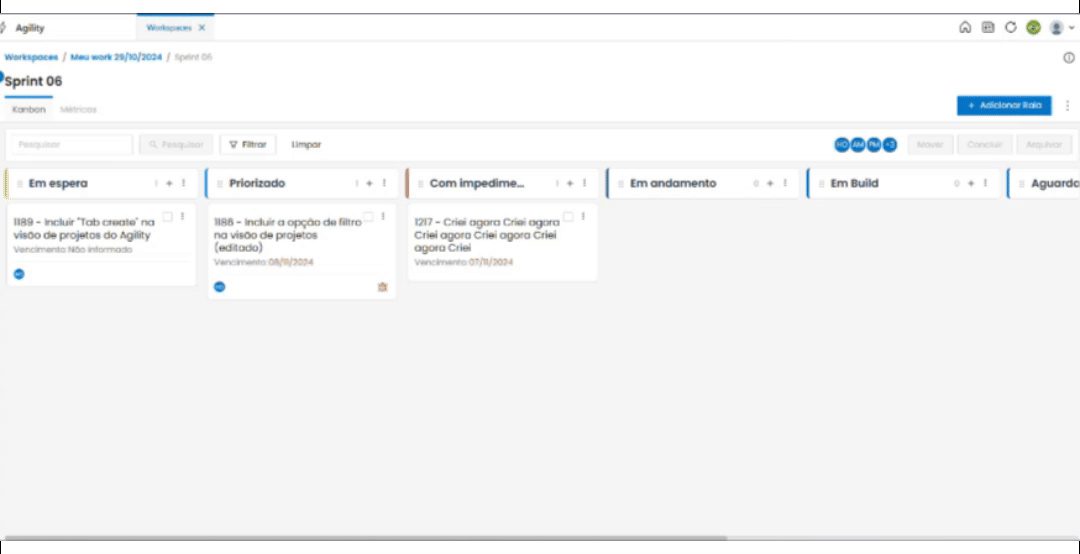This screenshot has width=1080, height=554.
Task: Check the checkbox on card 1189
Action: click(x=167, y=216)
